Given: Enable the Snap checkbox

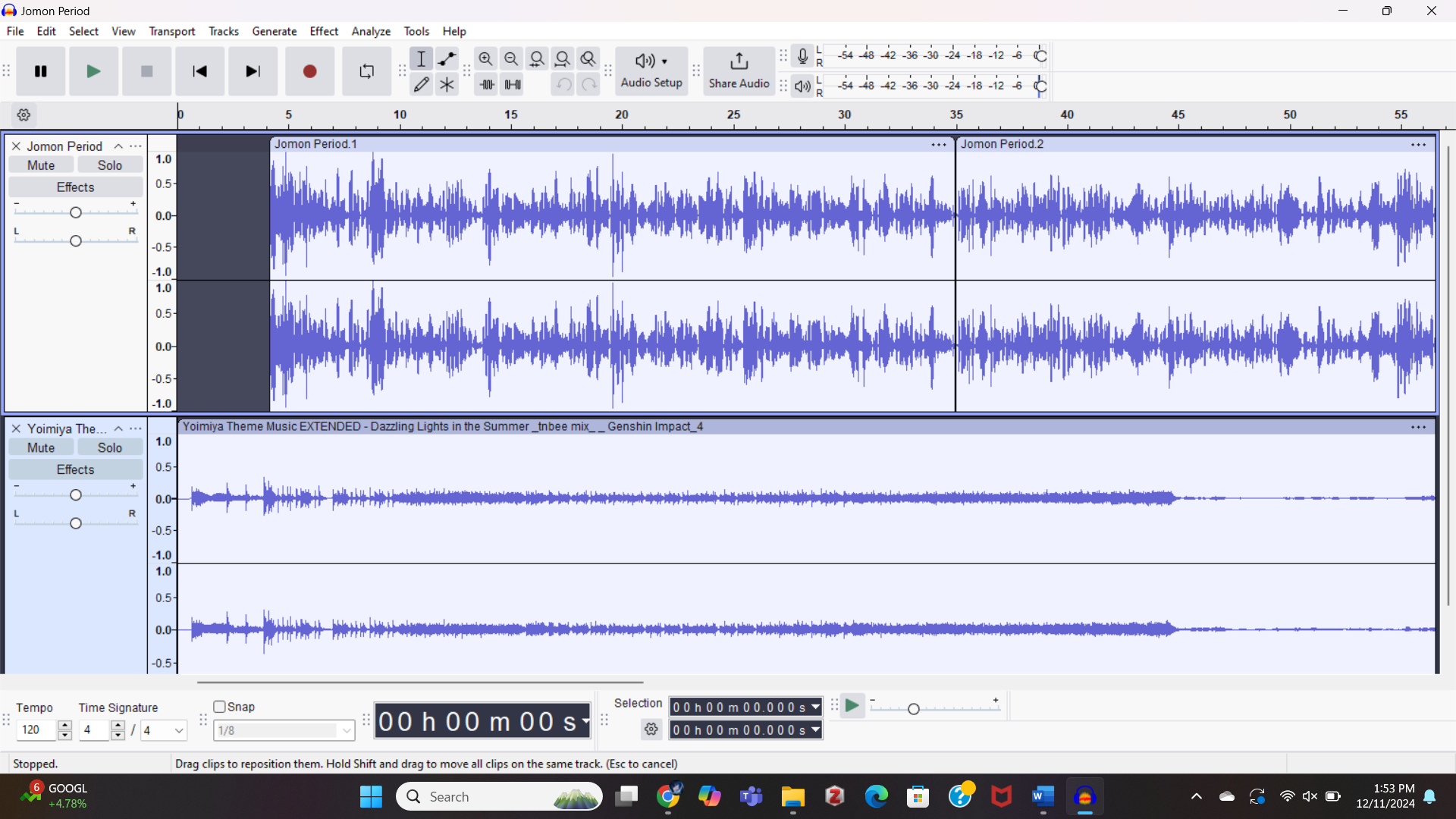Looking at the screenshot, I should [220, 707].
